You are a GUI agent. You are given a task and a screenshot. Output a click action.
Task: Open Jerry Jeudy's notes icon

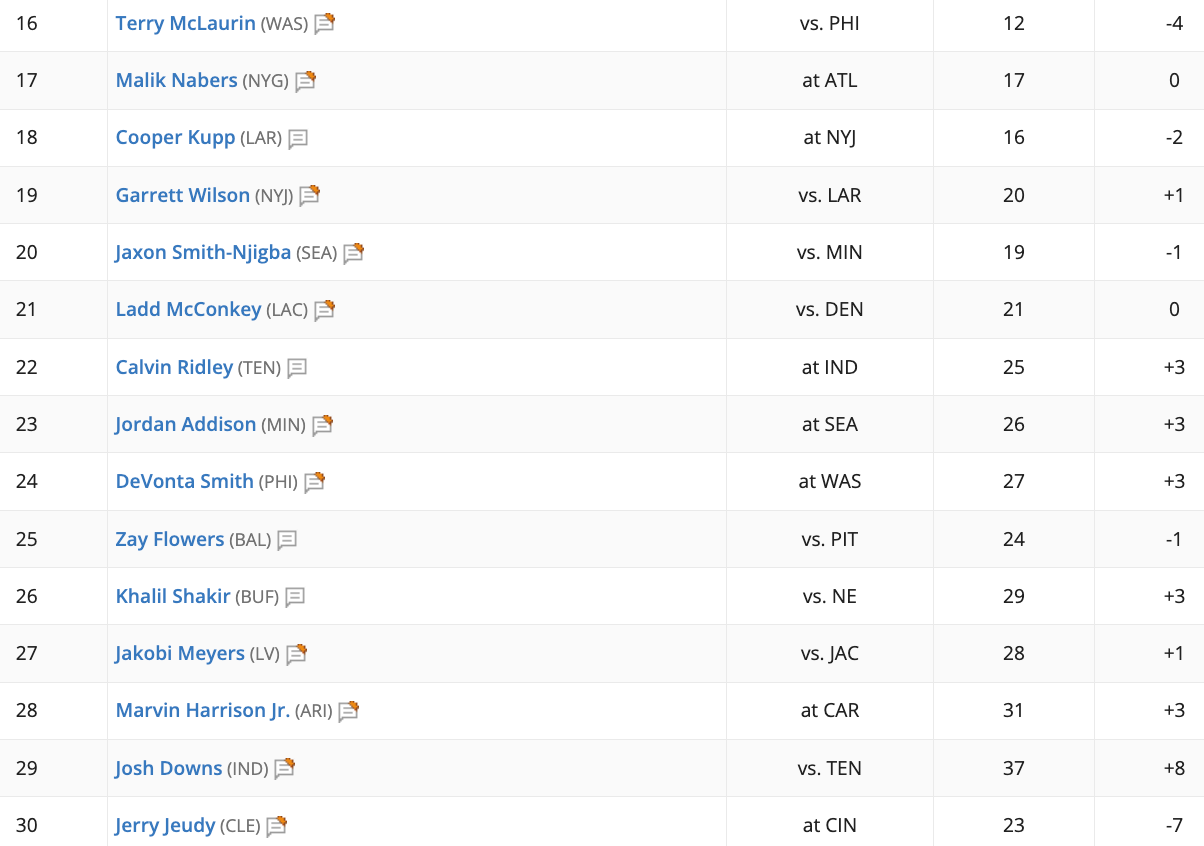point(276,826)
